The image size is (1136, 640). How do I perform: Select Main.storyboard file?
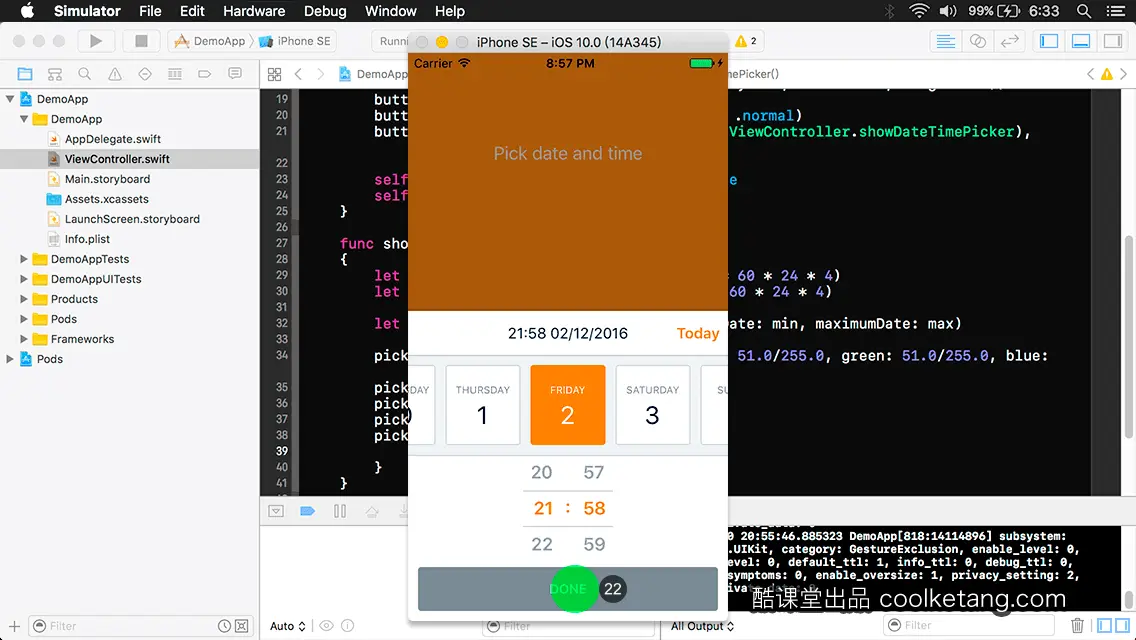click(107, 179)
